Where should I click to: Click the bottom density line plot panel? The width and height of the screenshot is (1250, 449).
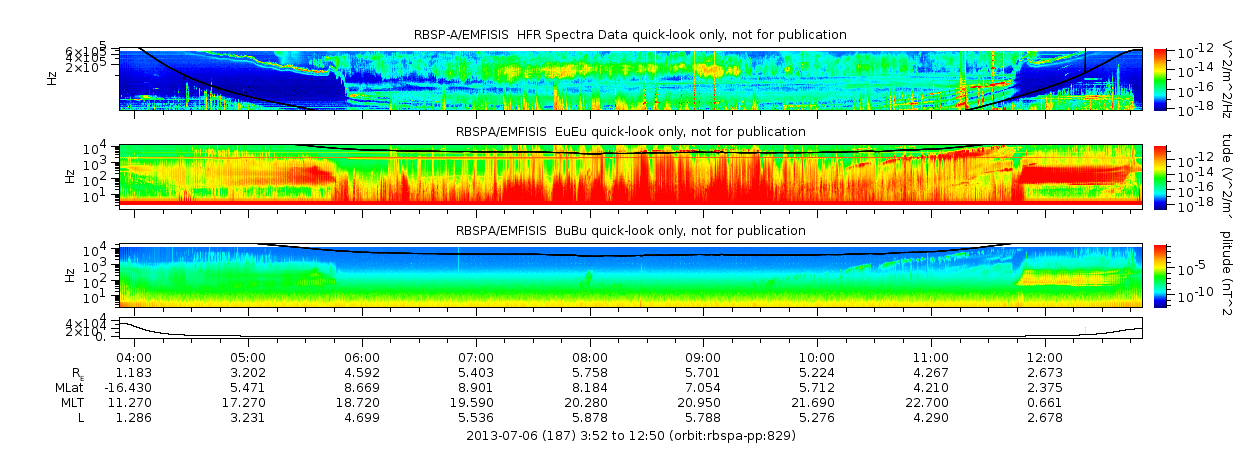click(631, 327)
